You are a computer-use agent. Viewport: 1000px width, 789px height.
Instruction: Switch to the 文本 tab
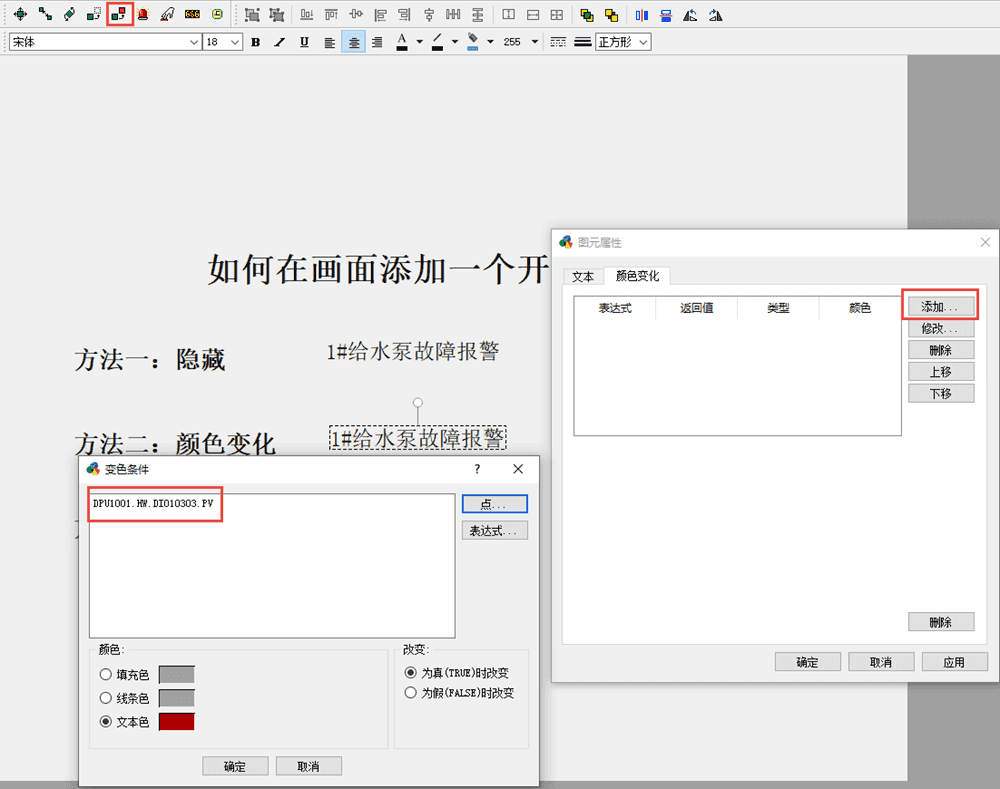point(583,276)
